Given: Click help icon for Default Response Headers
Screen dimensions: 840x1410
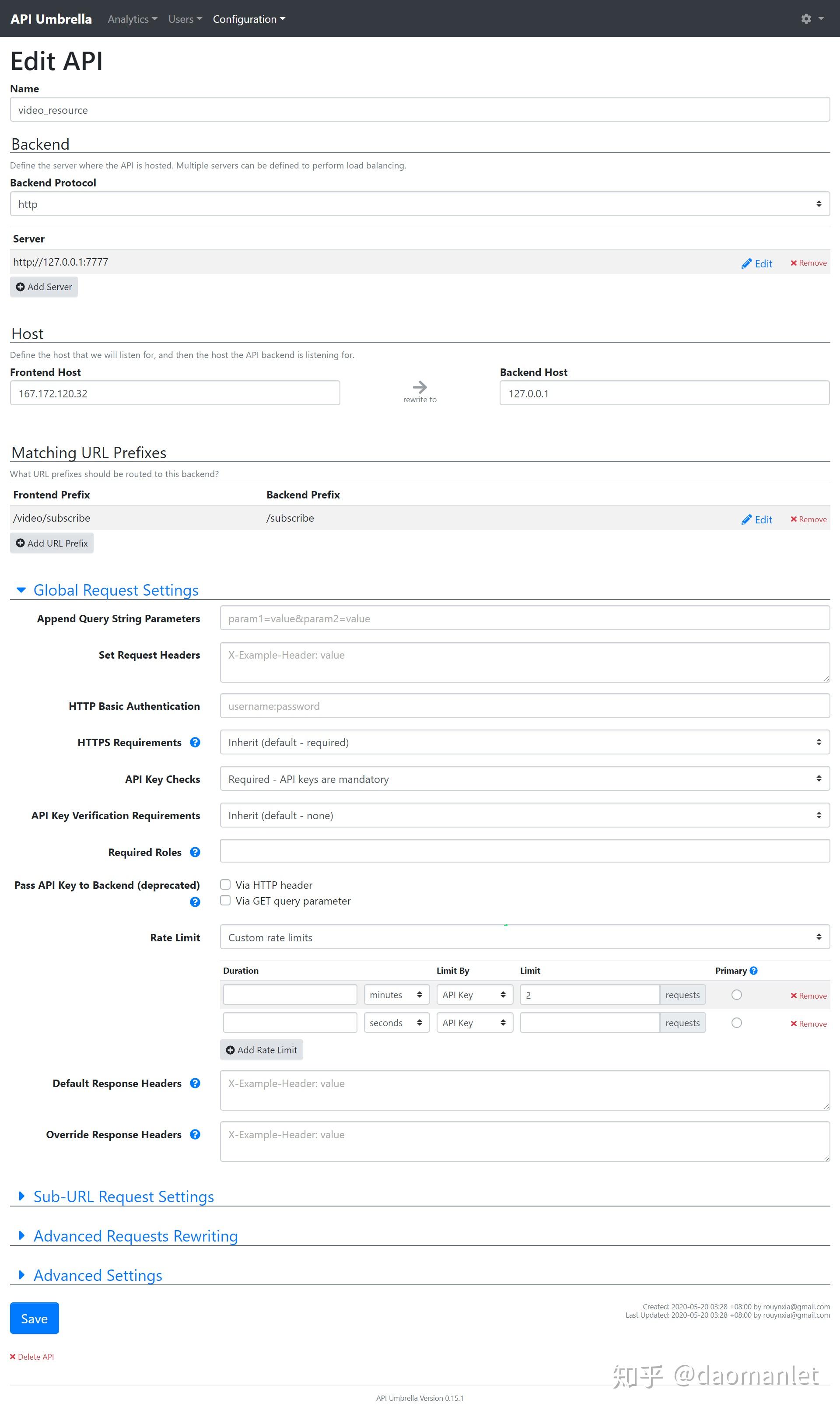Looking at the screenshot, I should [x=195, y=1083].
